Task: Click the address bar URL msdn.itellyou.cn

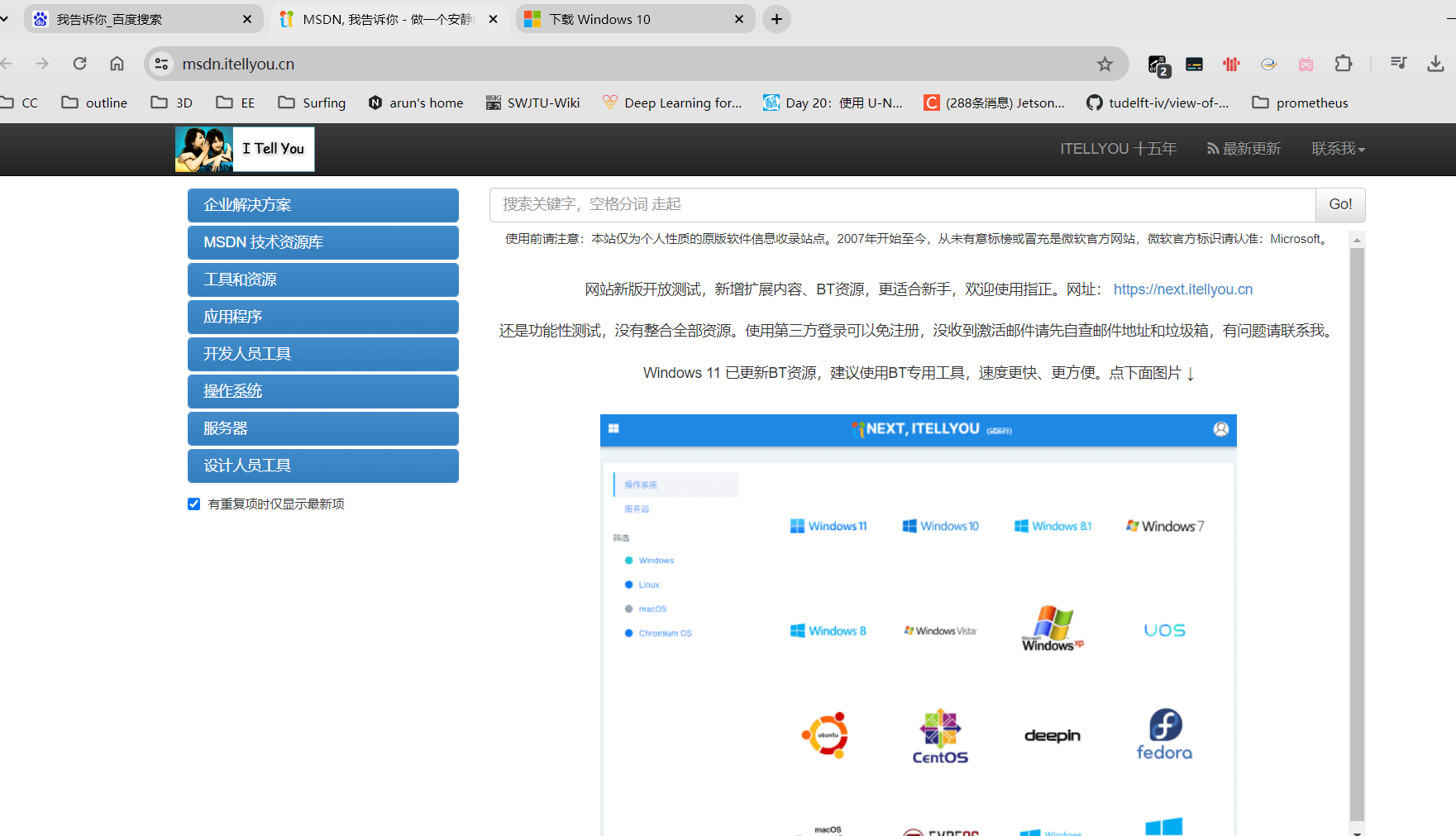Action: [x=238, y=64]
